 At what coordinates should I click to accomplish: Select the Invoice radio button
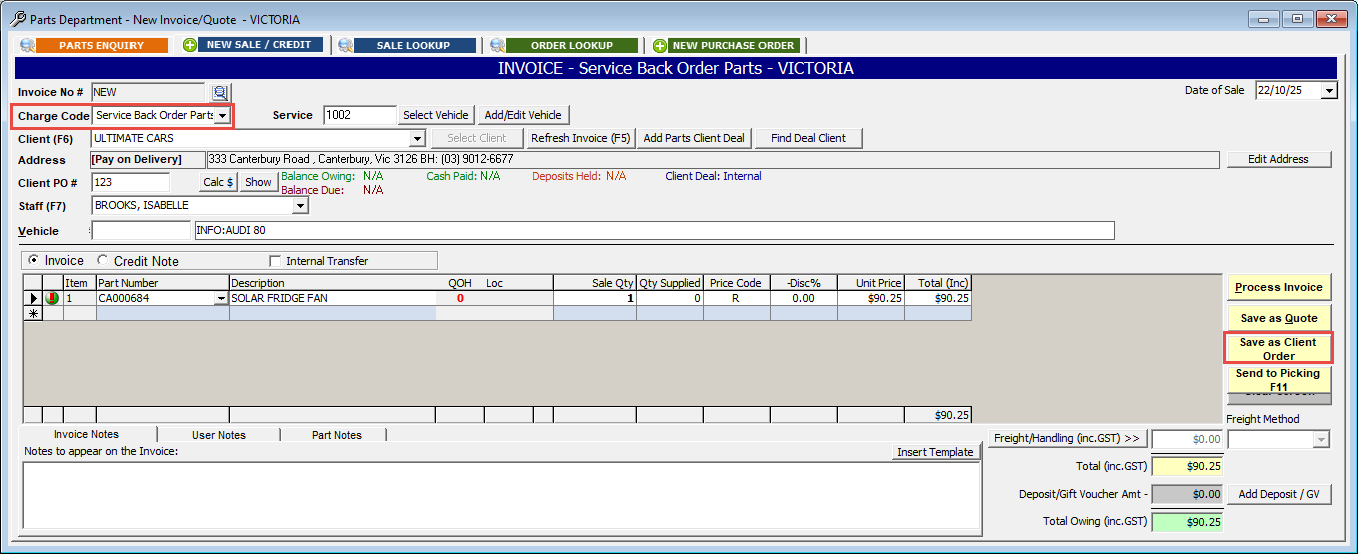point(33,261)
